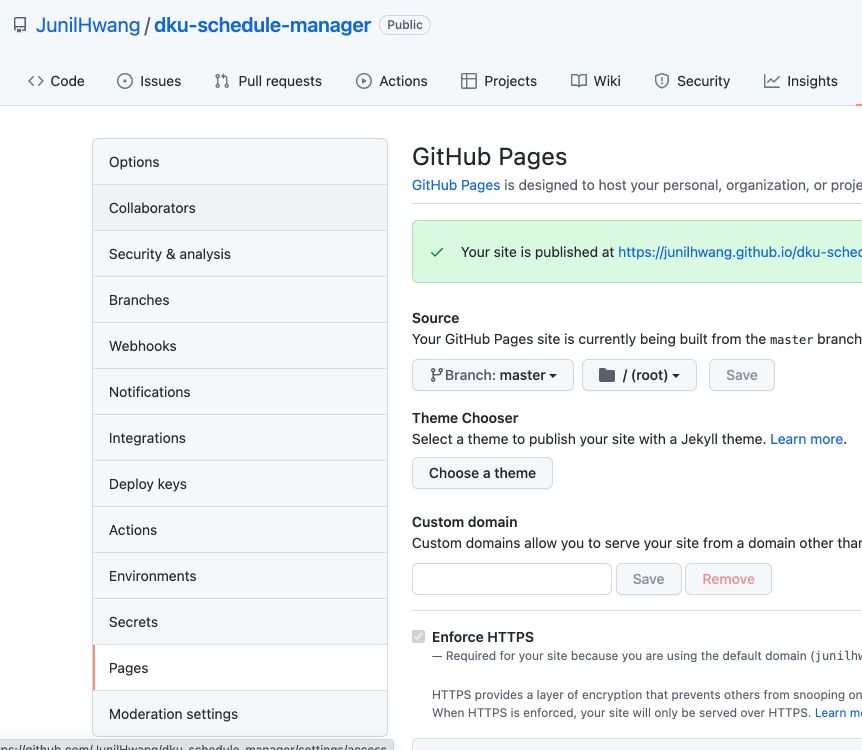This screenshot has width=862, height=750.
Task: Click the Public visibility badge
Action: 405,25
